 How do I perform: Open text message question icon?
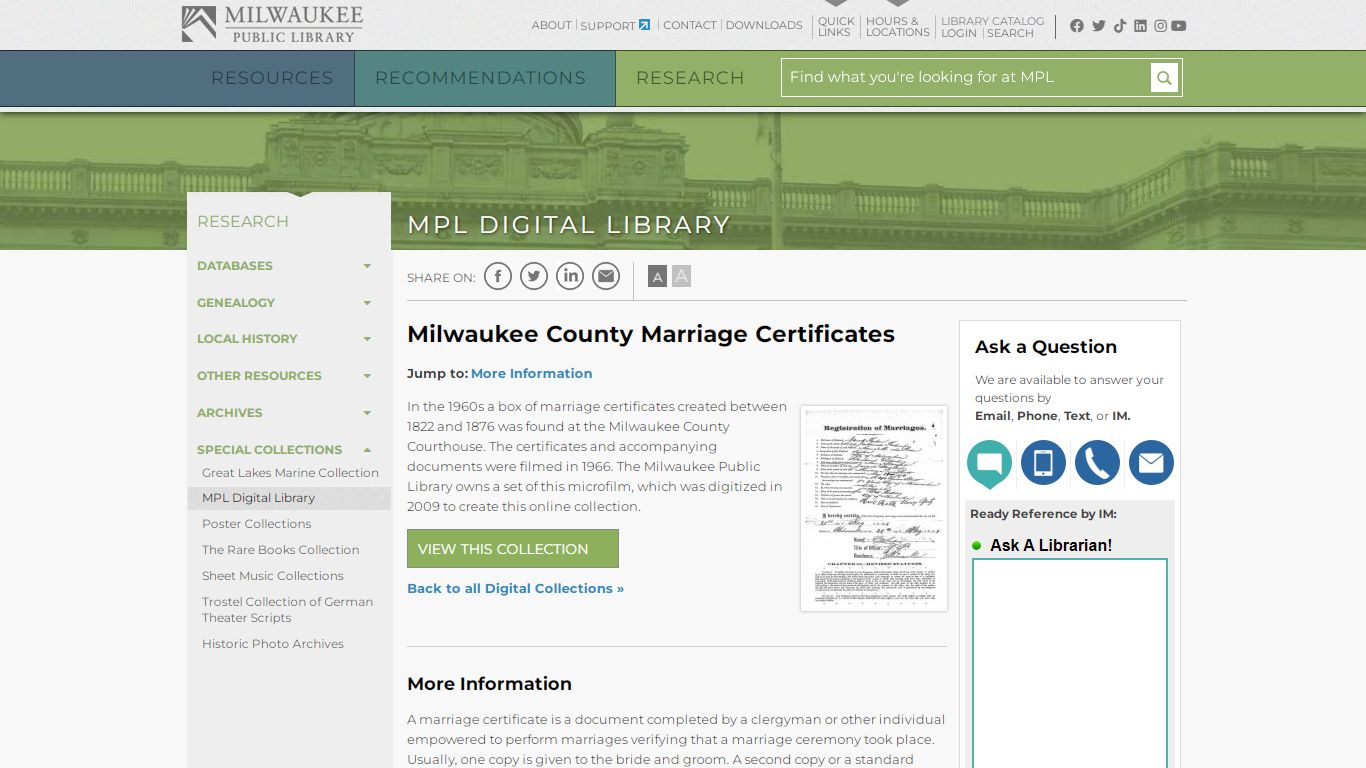point(1043,463)
